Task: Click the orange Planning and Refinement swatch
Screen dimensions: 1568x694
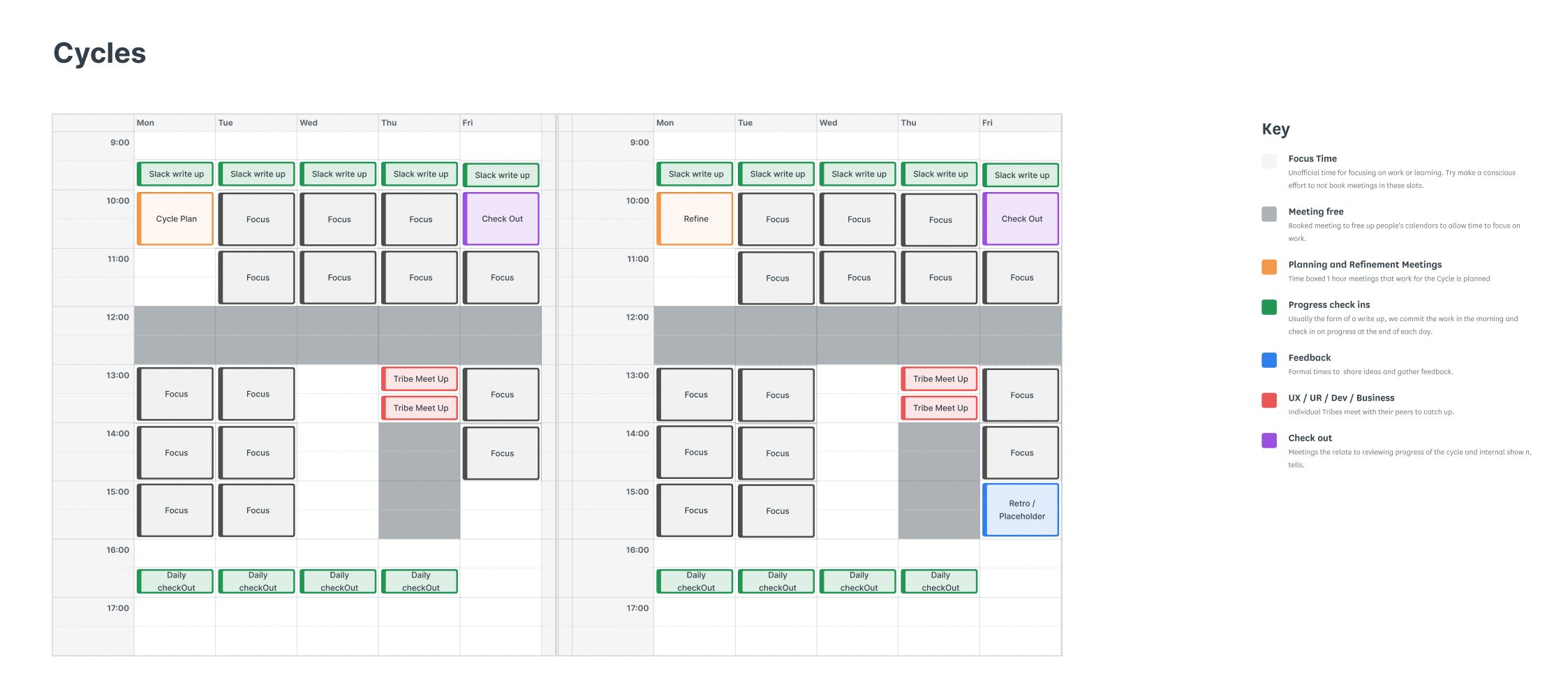Action: click(1269, 267)
